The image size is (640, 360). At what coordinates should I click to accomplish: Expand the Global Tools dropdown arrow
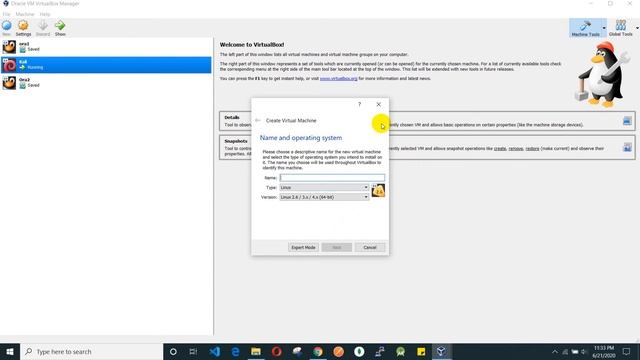point(637,28)
